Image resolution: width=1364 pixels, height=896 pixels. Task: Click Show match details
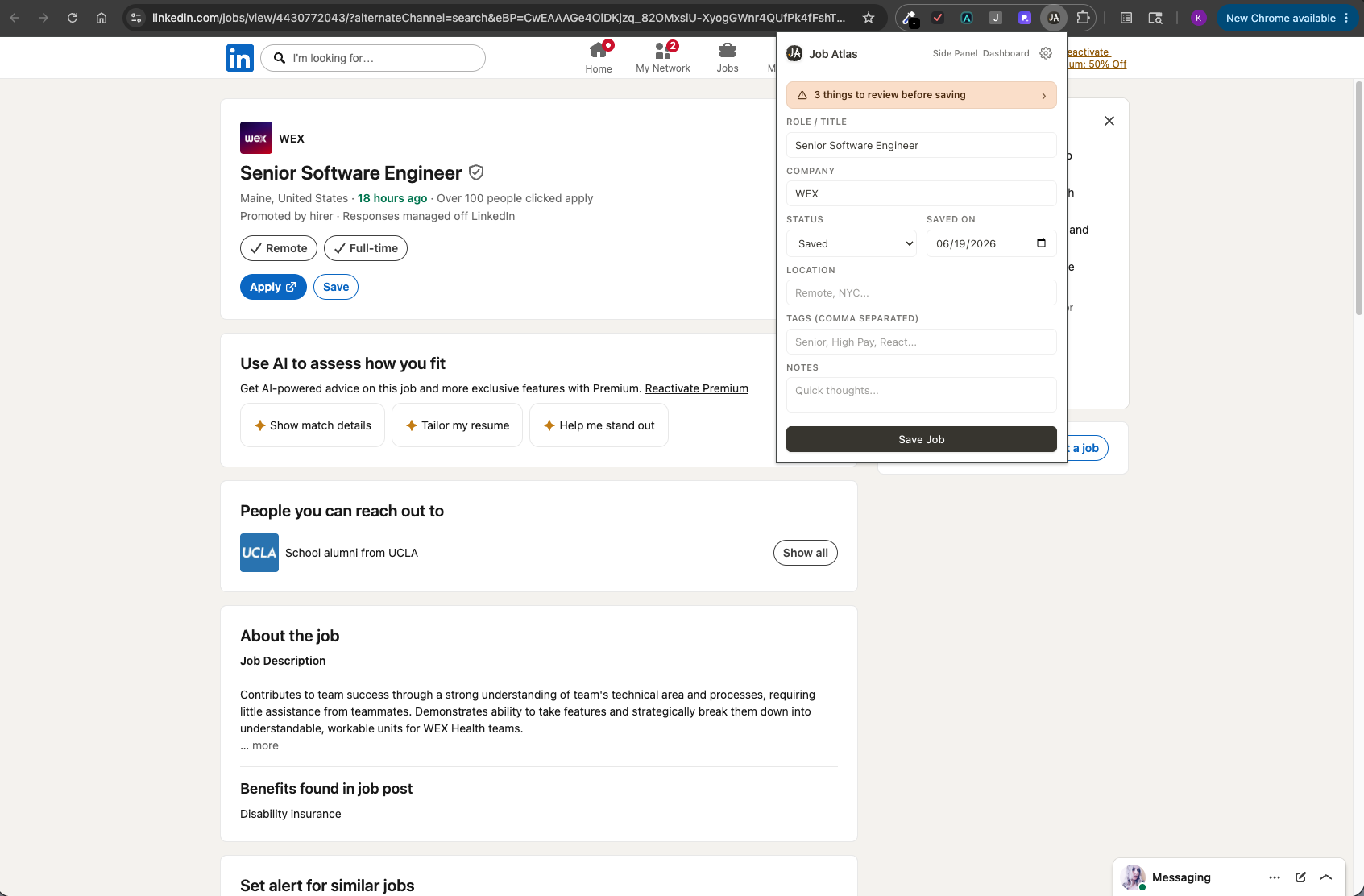[x=313, y=425]
